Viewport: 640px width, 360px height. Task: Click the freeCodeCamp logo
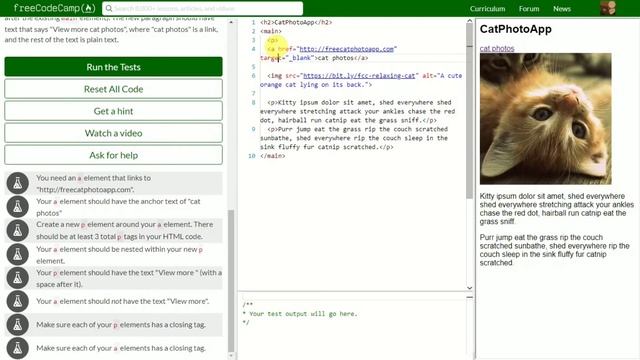pos(54,8)
